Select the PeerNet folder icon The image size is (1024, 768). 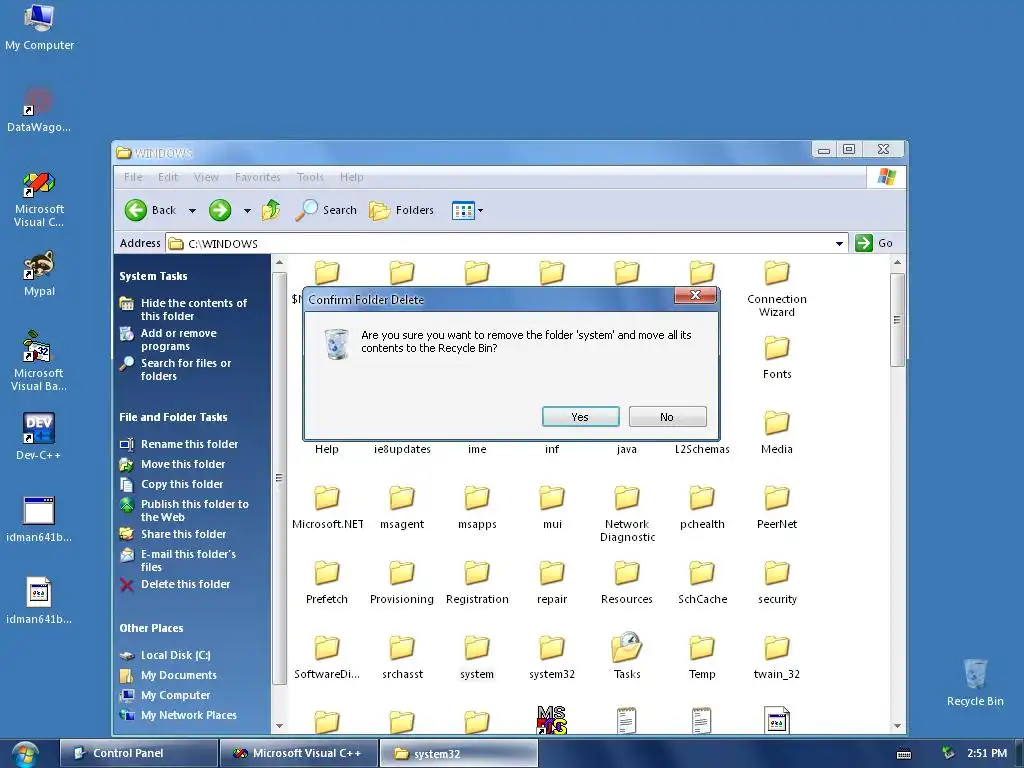point(777,498)
